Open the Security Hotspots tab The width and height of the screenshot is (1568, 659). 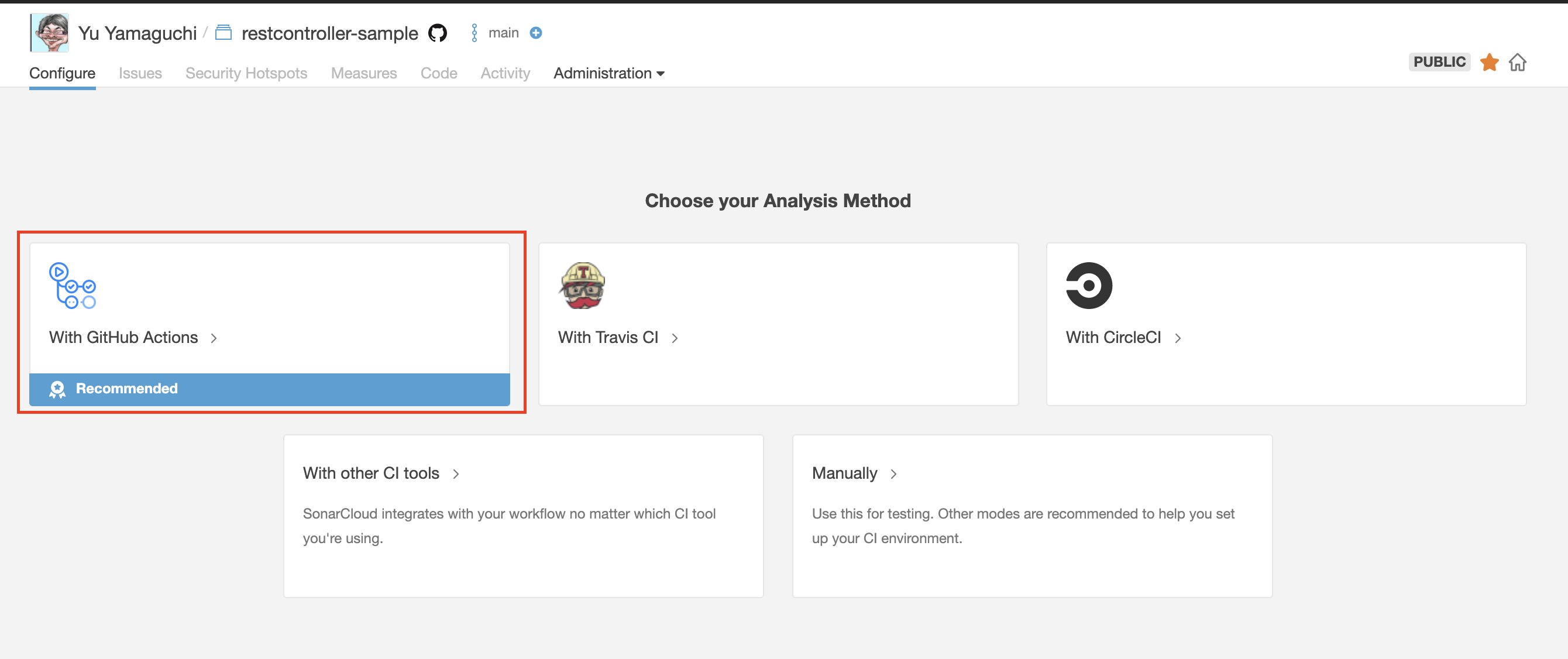[246, 73]
